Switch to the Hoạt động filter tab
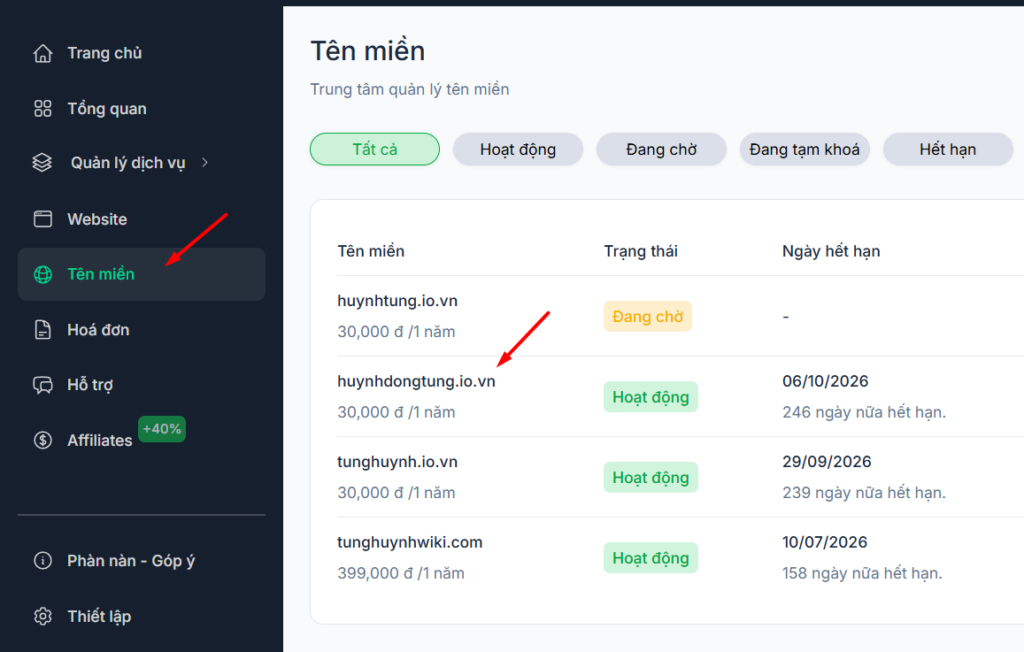Image resolution: width=1024 pixels, height=652 pixels. click(x=517, y=148)
